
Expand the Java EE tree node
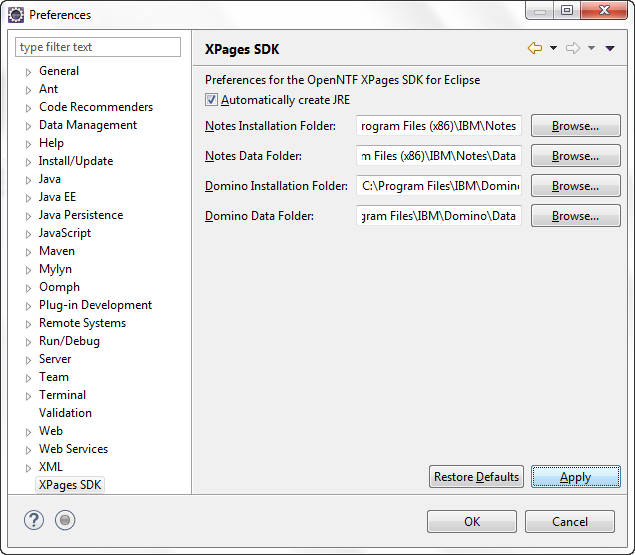point(28,198)
